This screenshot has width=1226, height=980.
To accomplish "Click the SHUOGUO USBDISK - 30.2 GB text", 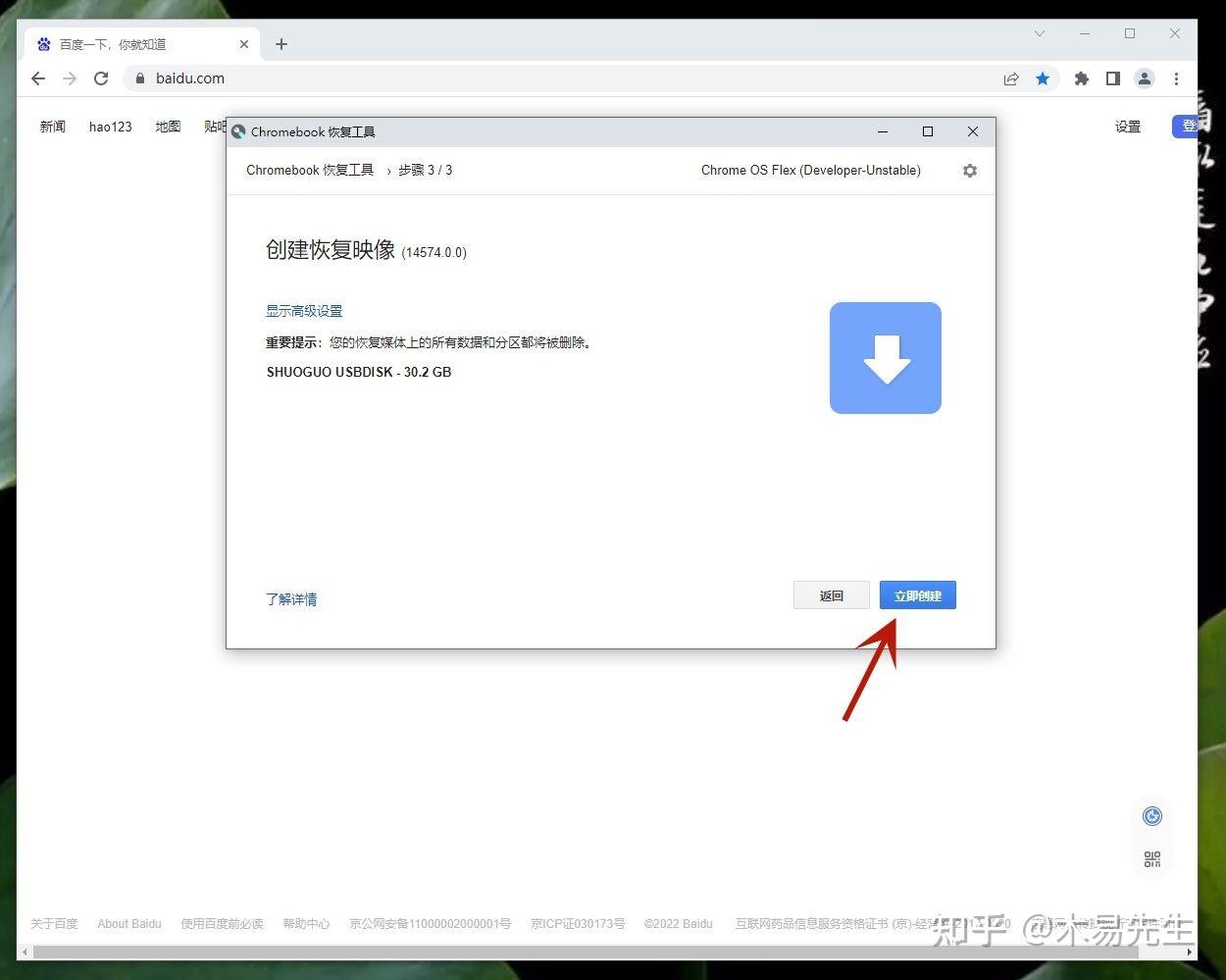I will click(x=359, y=372).
